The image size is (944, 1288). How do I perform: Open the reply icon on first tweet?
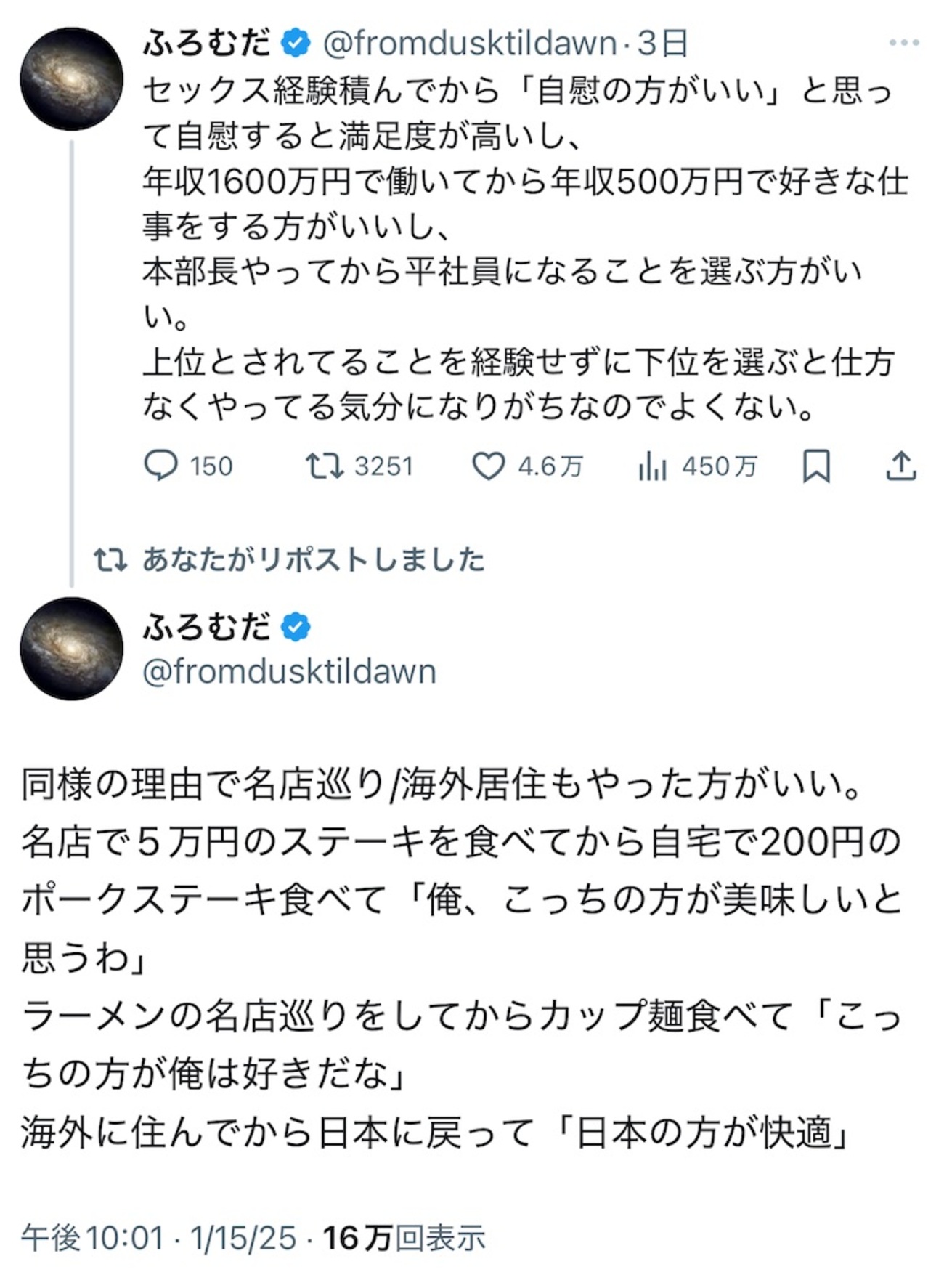click(x=161, y=466)
